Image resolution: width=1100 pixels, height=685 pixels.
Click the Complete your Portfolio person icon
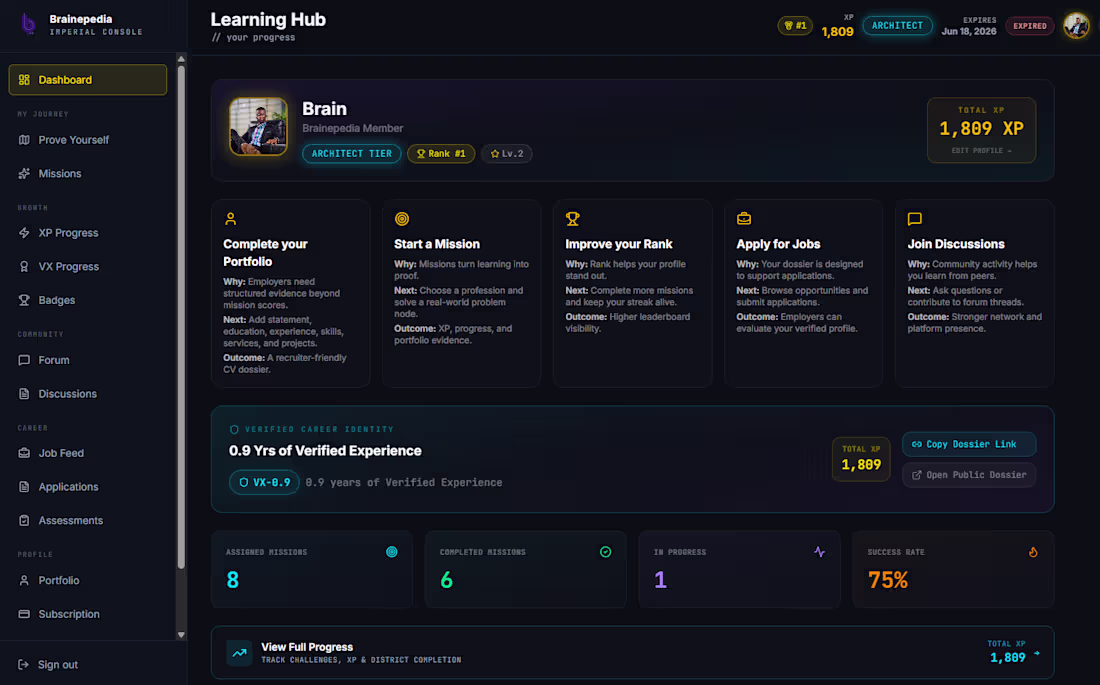[230, 219]
